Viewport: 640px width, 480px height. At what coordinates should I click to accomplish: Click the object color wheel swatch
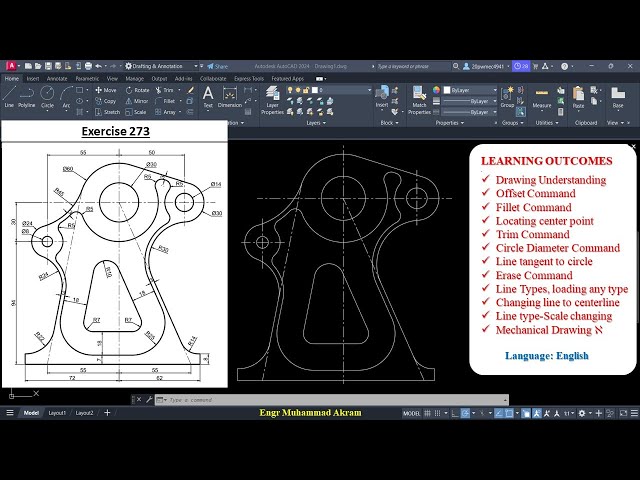[436, 90]
